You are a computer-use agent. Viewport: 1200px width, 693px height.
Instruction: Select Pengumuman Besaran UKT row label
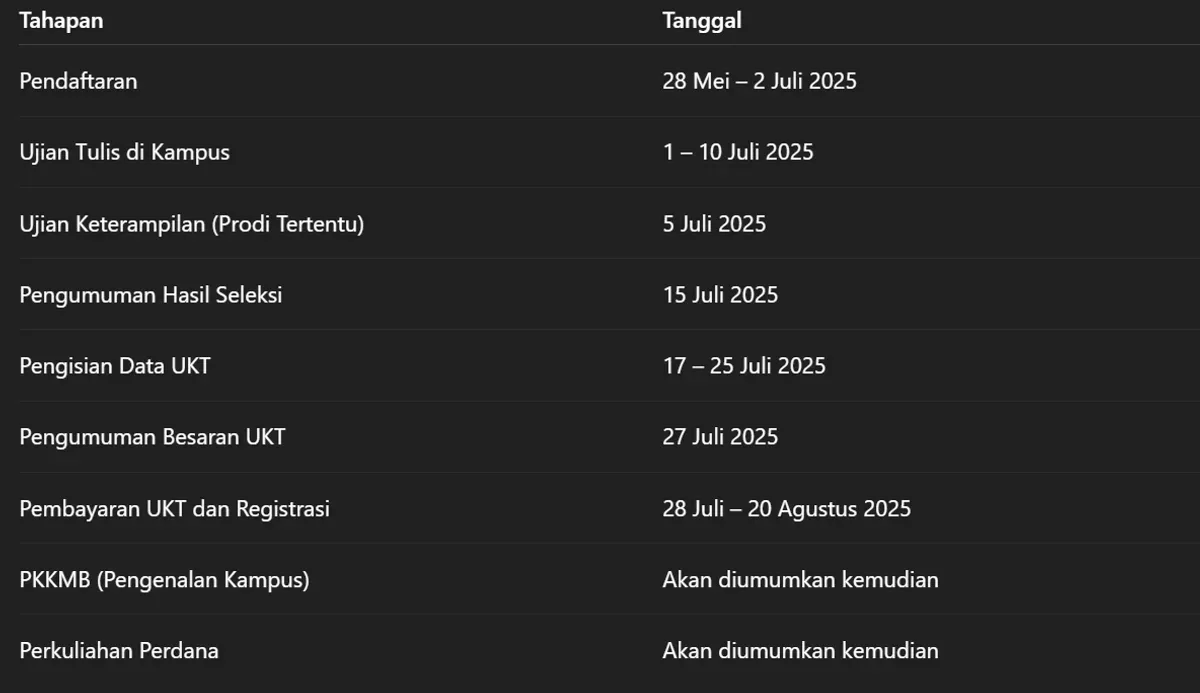click(x=152, y=437)
